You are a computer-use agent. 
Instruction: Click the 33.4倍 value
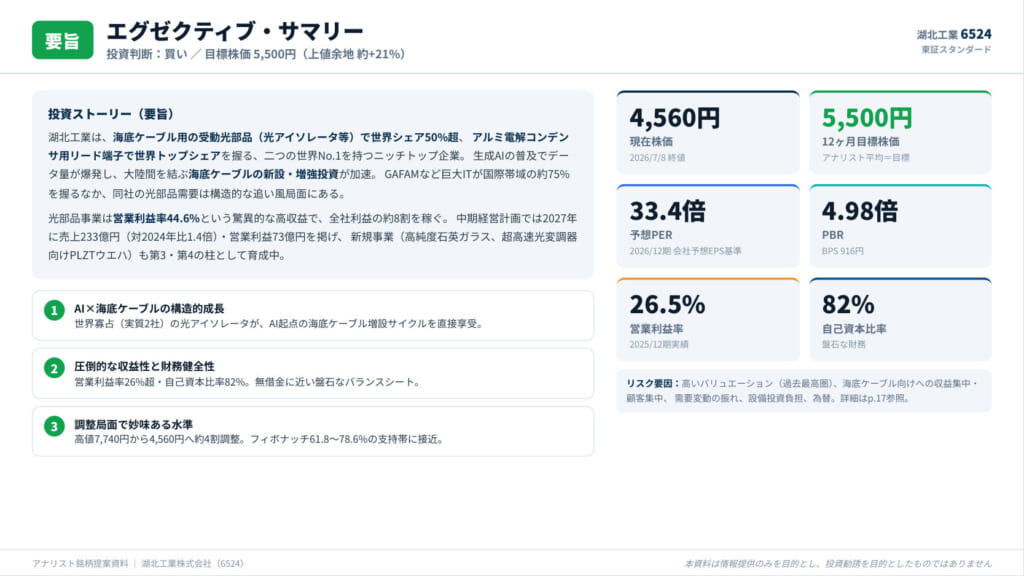pyautogui.click(x=667, y=212)
